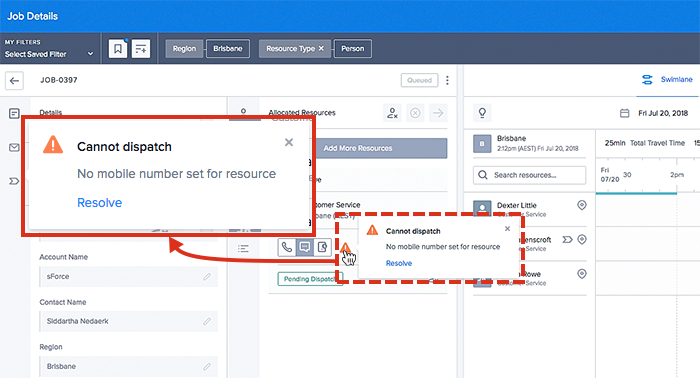
Task: Click the JOB-0397 job title
Action: 58,80
